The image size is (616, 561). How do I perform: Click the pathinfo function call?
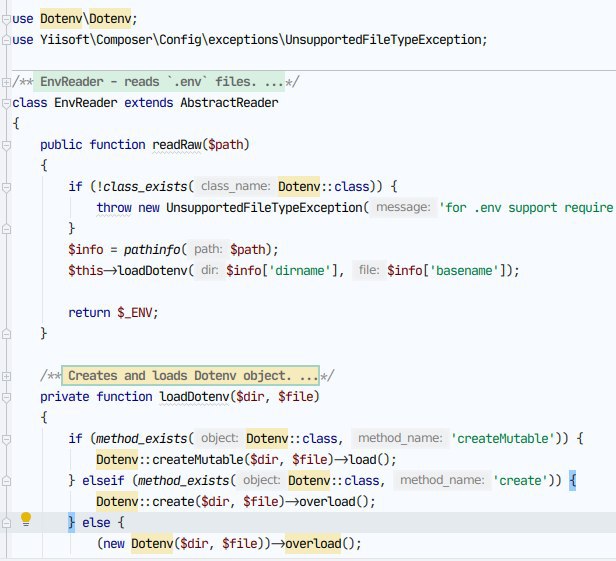point(152,249)
